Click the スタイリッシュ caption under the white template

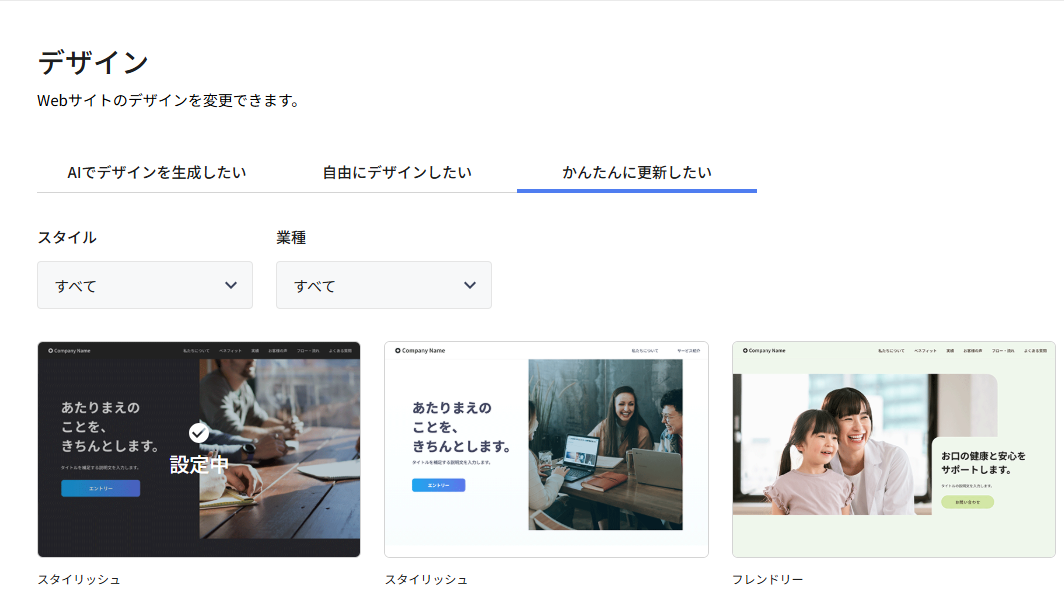click(426, 579)
